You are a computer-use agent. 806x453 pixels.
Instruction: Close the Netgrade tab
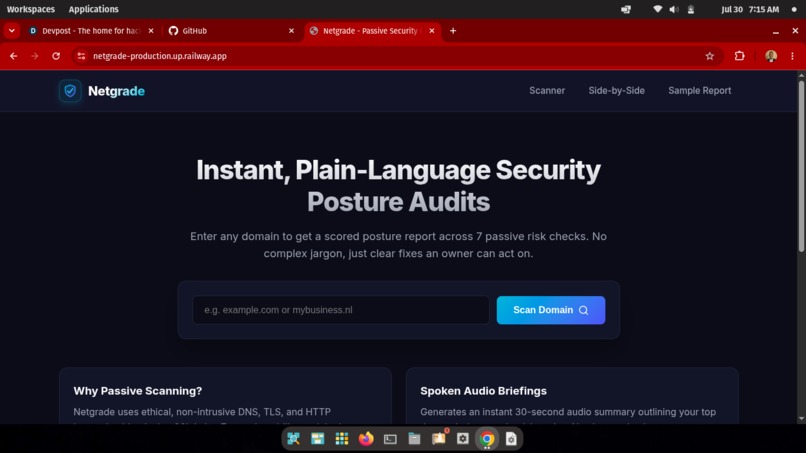[x=432, y=31]
